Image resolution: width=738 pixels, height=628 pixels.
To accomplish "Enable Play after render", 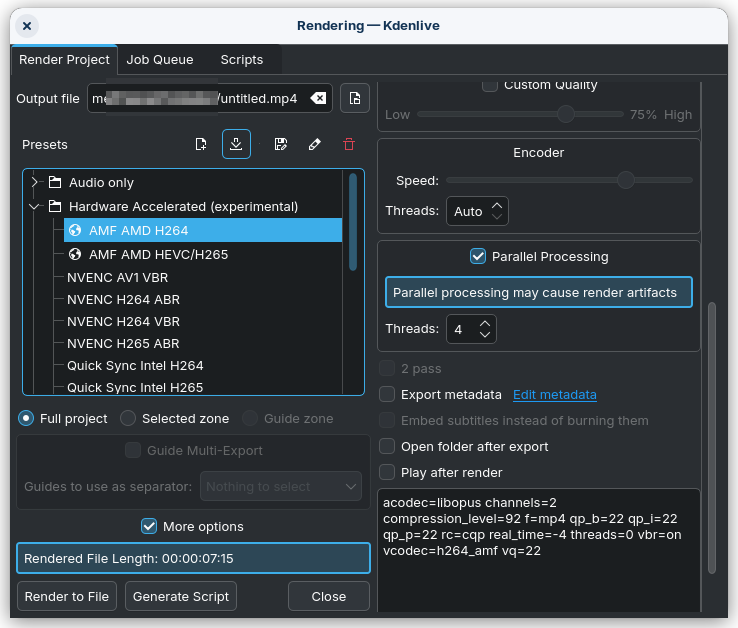I will [387, 472].
